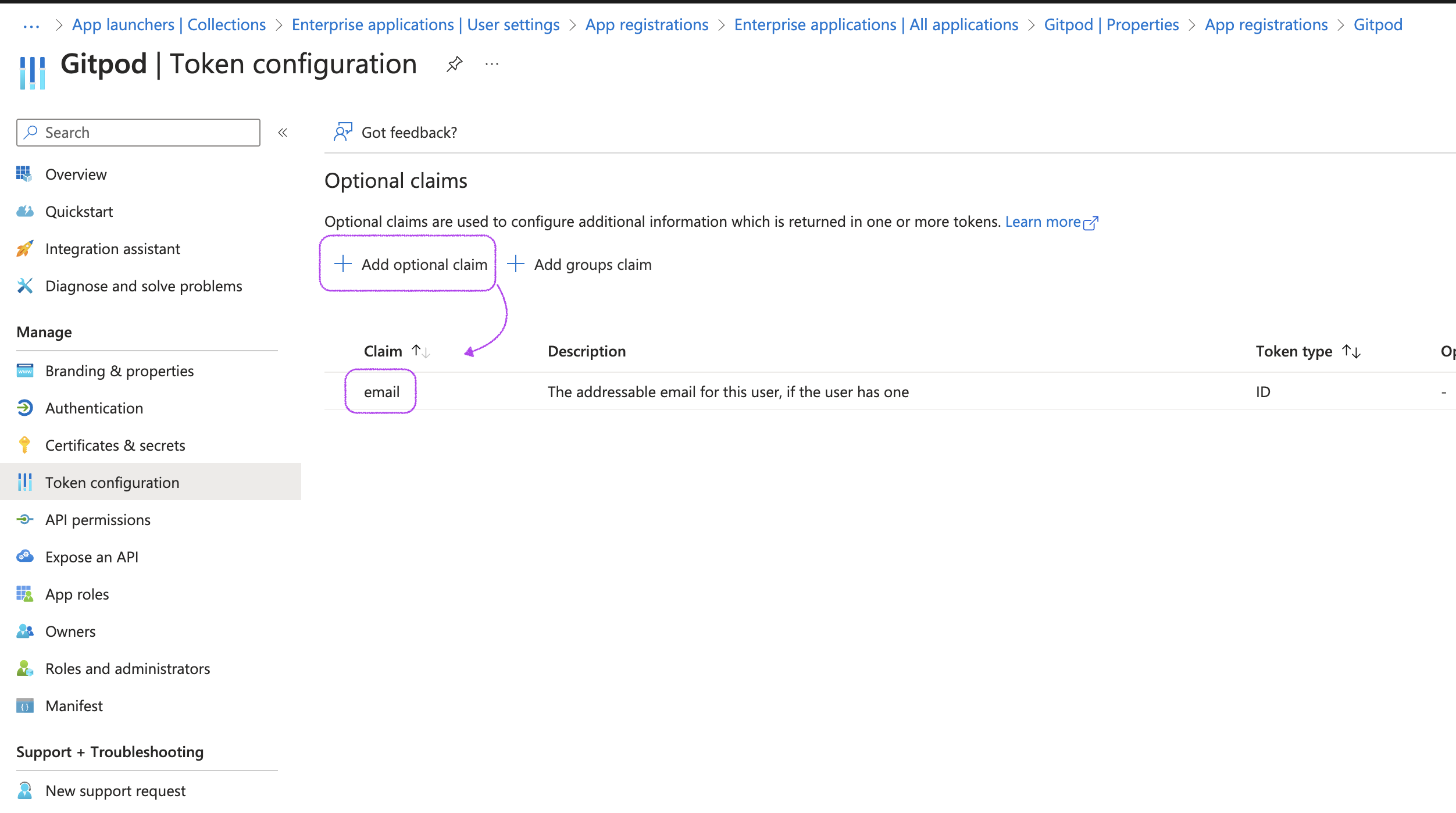Click the Certificates & secrets key icon

(x=24, y=445)
